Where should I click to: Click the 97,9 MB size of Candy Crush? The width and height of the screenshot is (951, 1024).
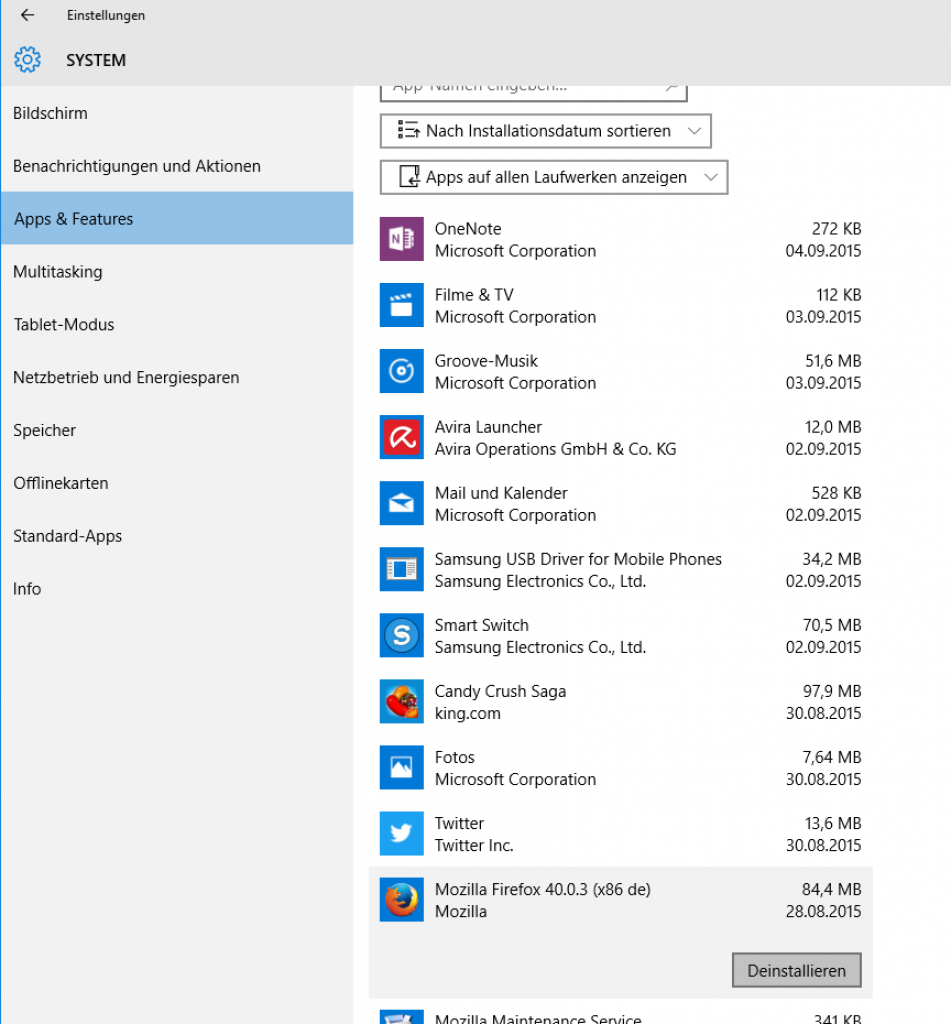[832, 691]
